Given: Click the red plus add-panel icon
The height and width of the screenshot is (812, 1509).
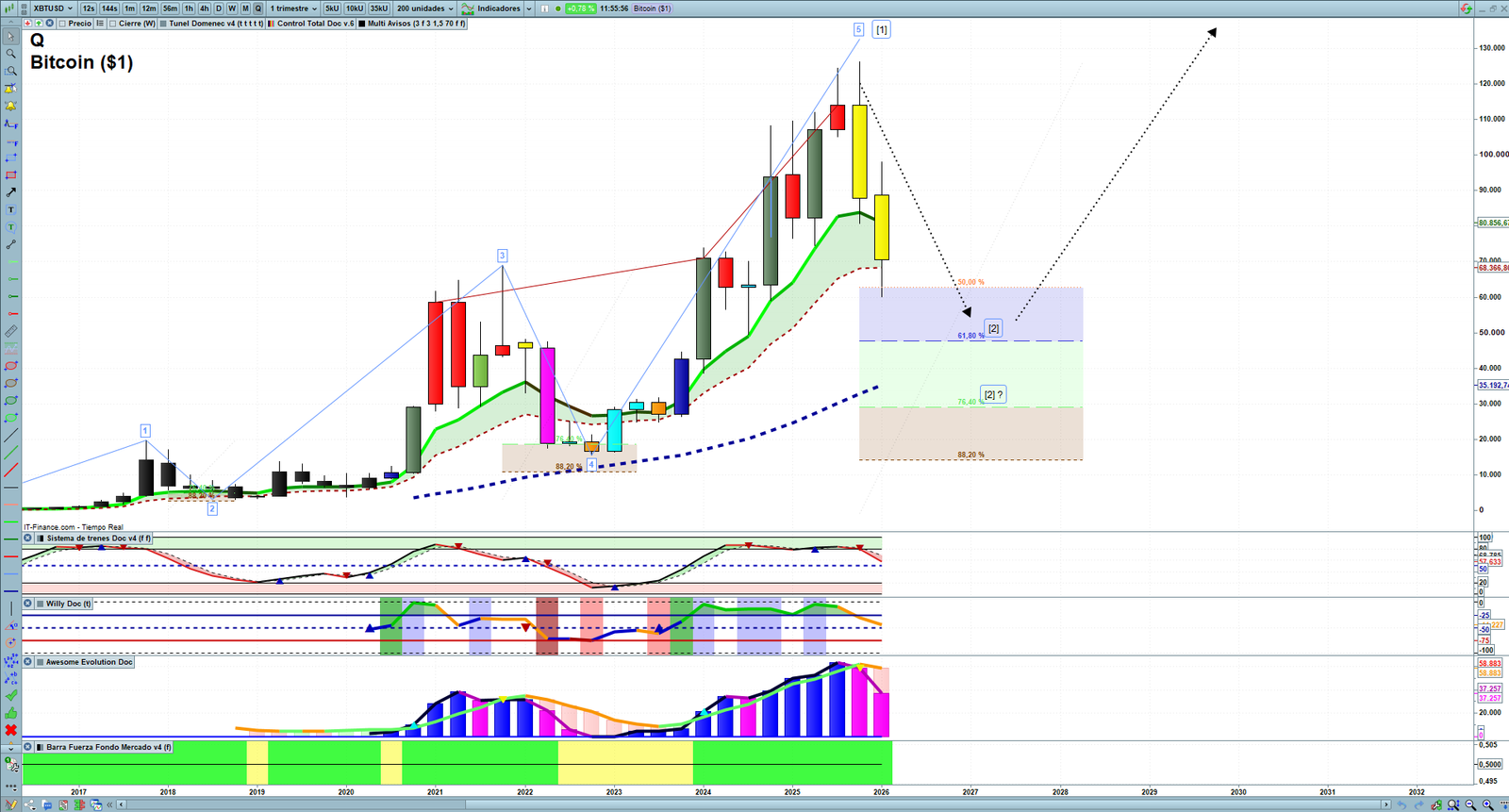Looking at the screenshot, I should (28, 24).
